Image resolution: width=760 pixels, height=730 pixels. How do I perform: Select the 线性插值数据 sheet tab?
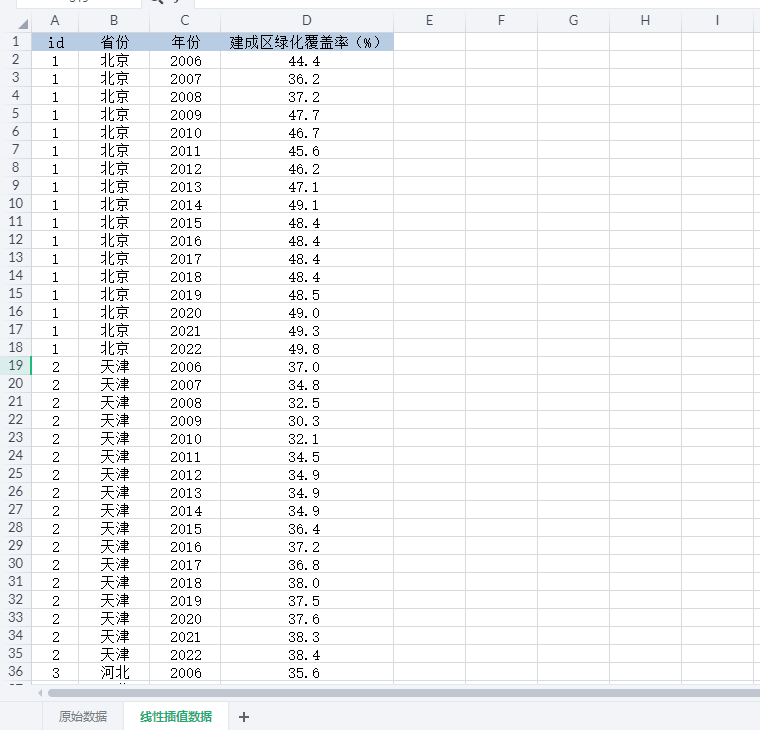click(176, 716)
